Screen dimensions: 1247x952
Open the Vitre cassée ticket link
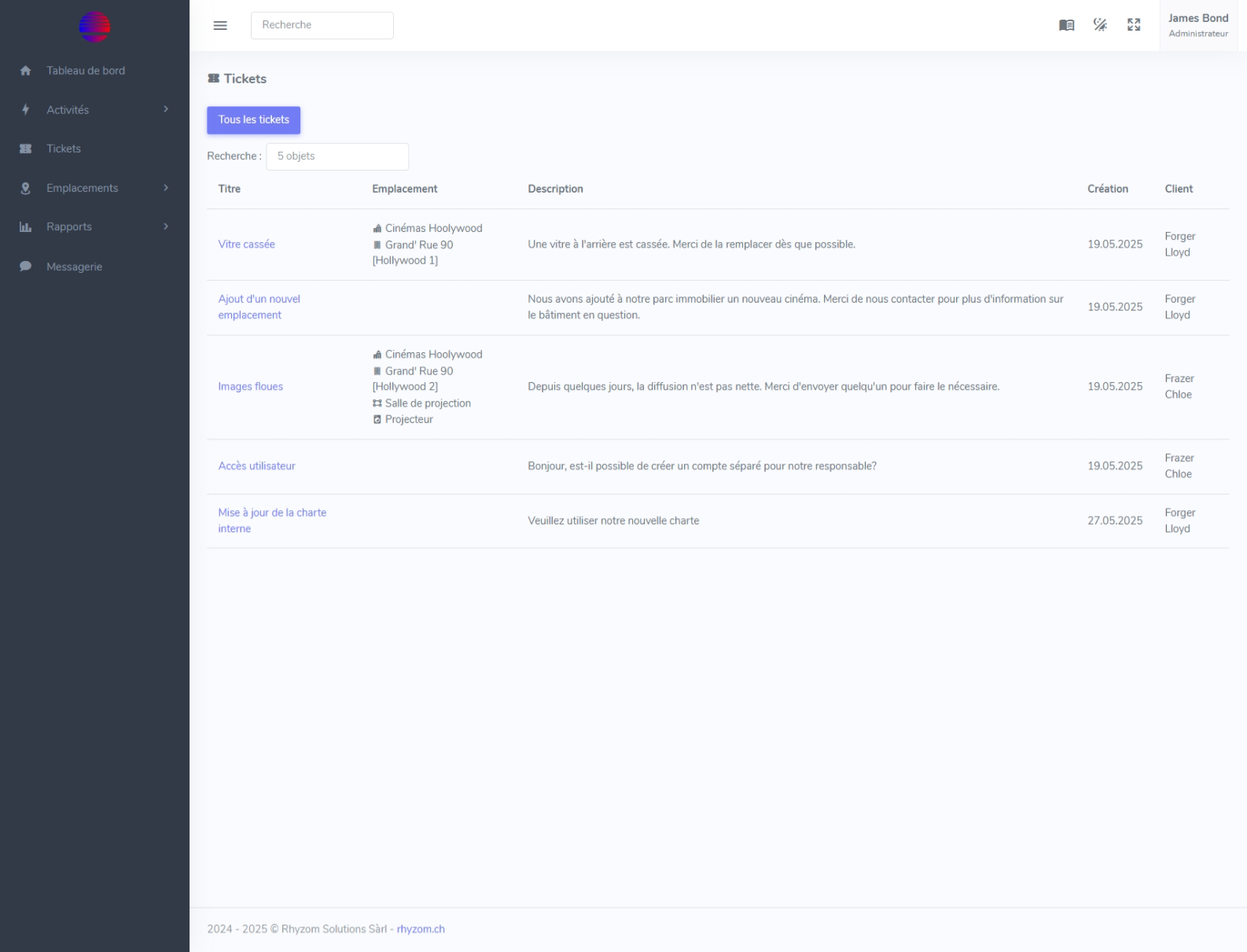click(x=246, y=244)
